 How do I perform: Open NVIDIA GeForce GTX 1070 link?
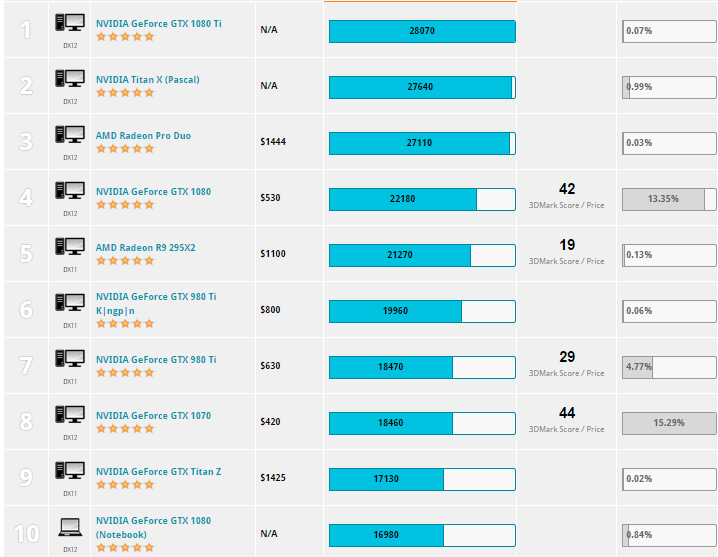point(153,415)
